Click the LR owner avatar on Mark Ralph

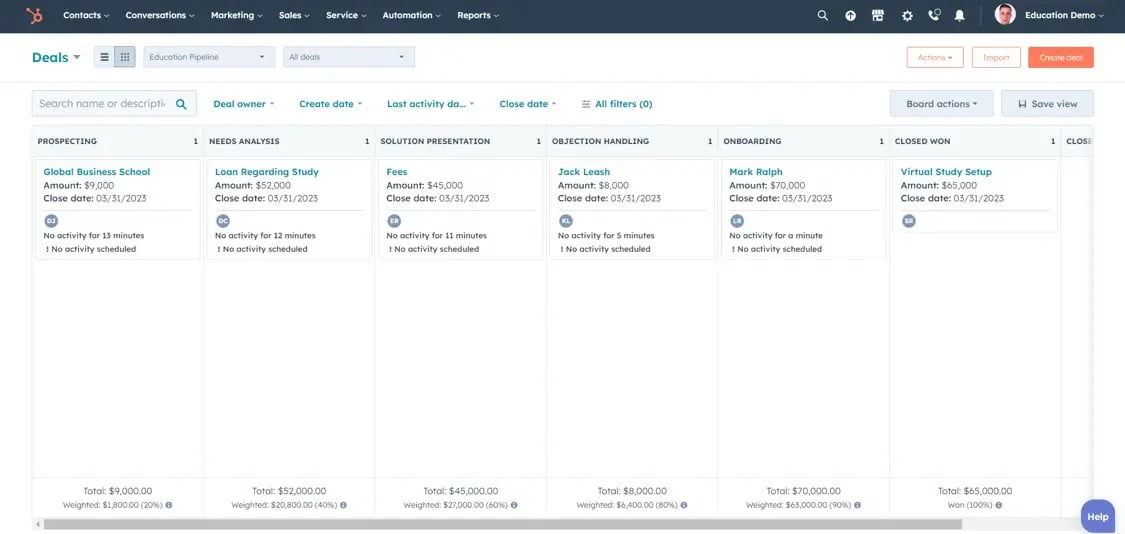[x=737, y=221]
